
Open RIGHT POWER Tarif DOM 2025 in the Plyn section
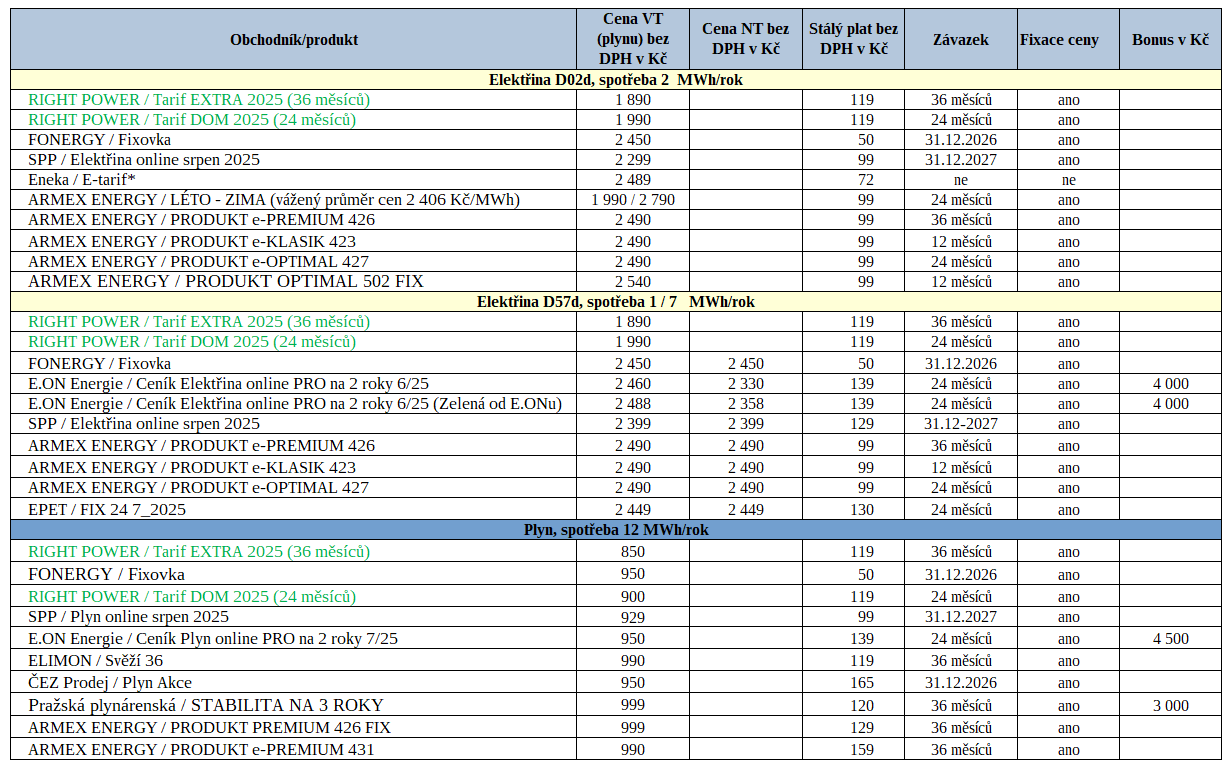192,596
